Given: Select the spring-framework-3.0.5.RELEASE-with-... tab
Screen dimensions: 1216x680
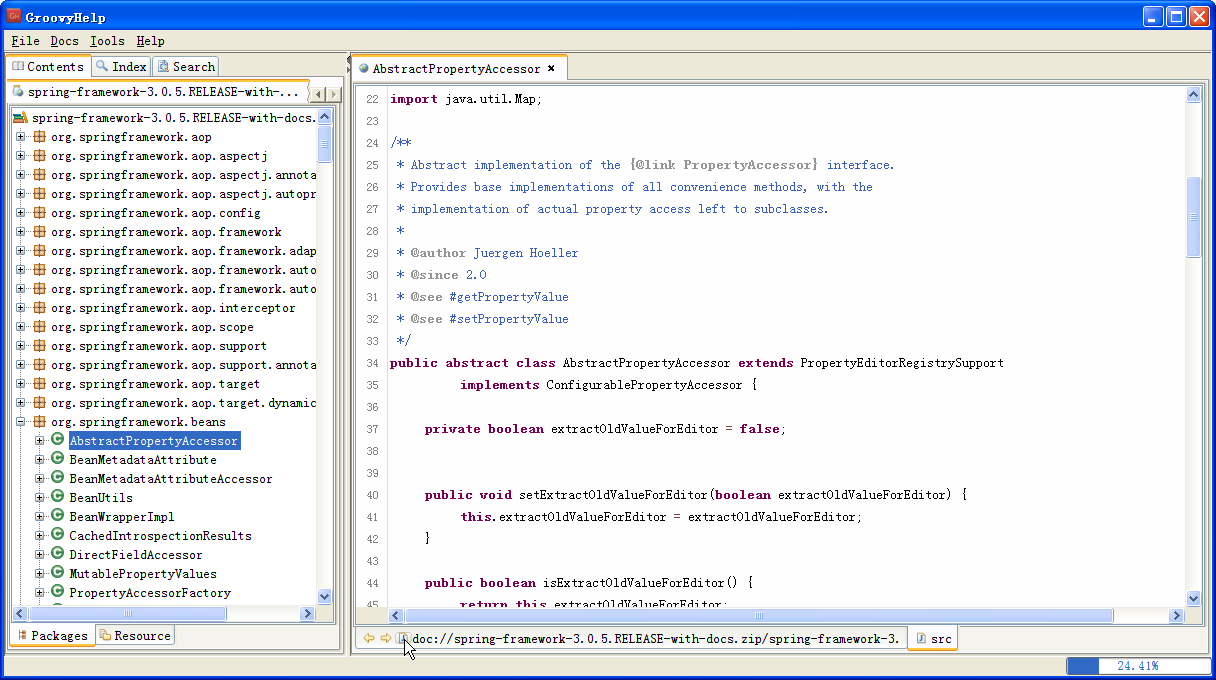Looking at the screenshot, I should point(157,92).
